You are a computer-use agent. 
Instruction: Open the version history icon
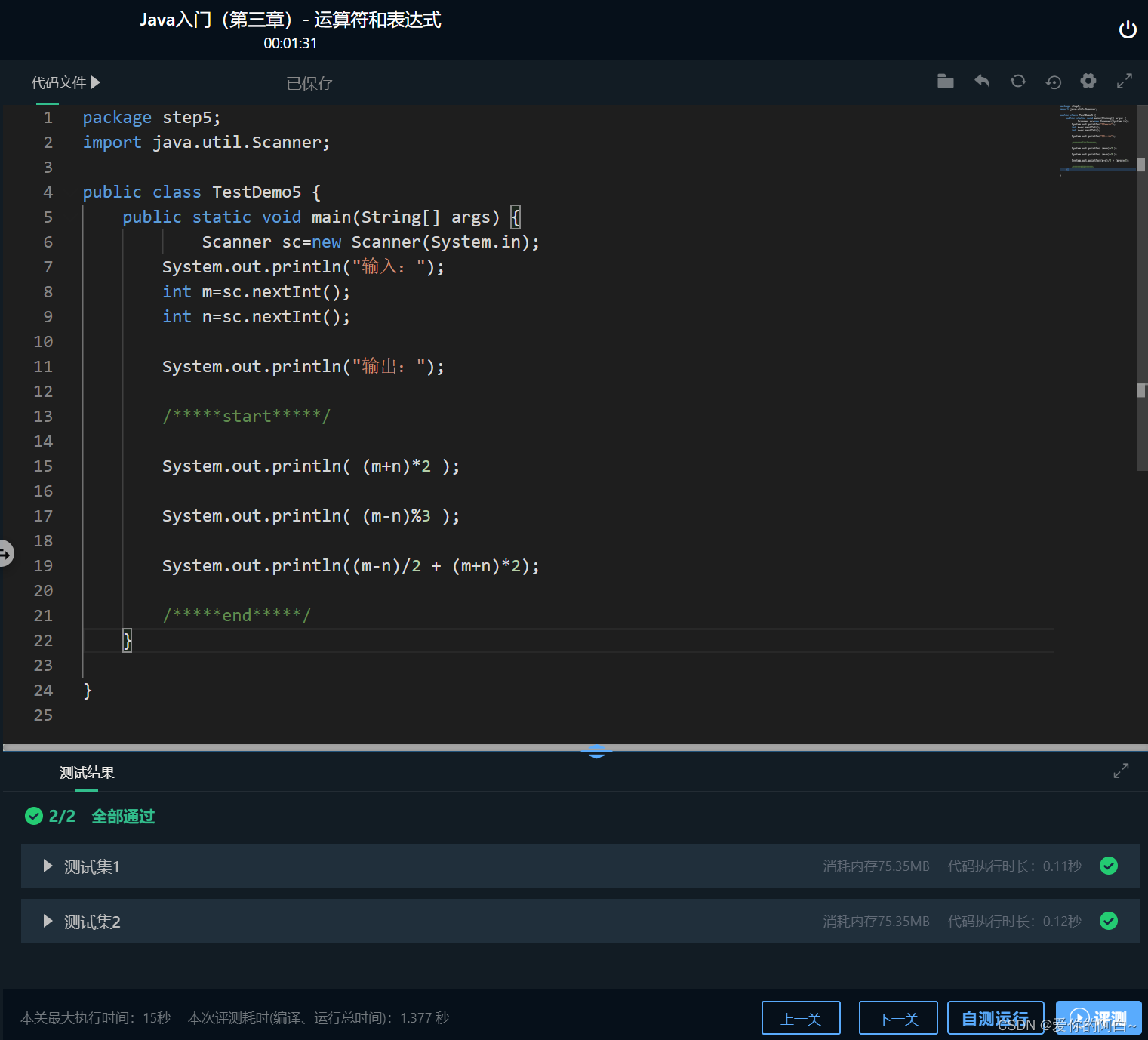coord(1053,82)
